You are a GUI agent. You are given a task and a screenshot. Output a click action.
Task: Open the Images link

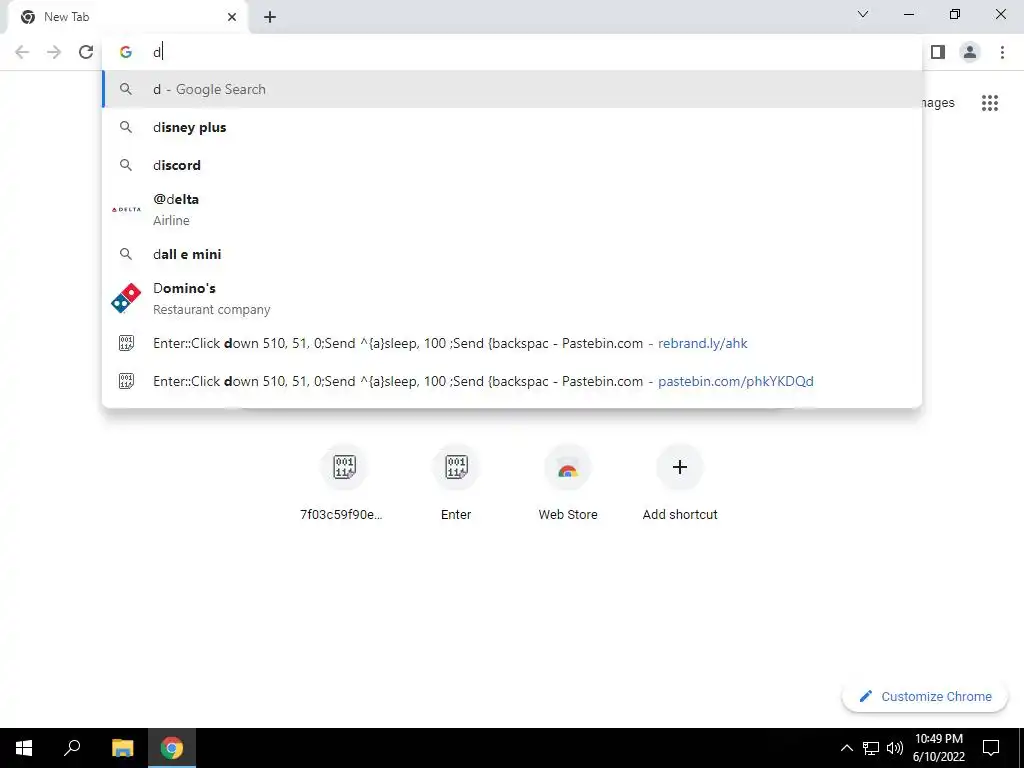(x=938, y=103)
